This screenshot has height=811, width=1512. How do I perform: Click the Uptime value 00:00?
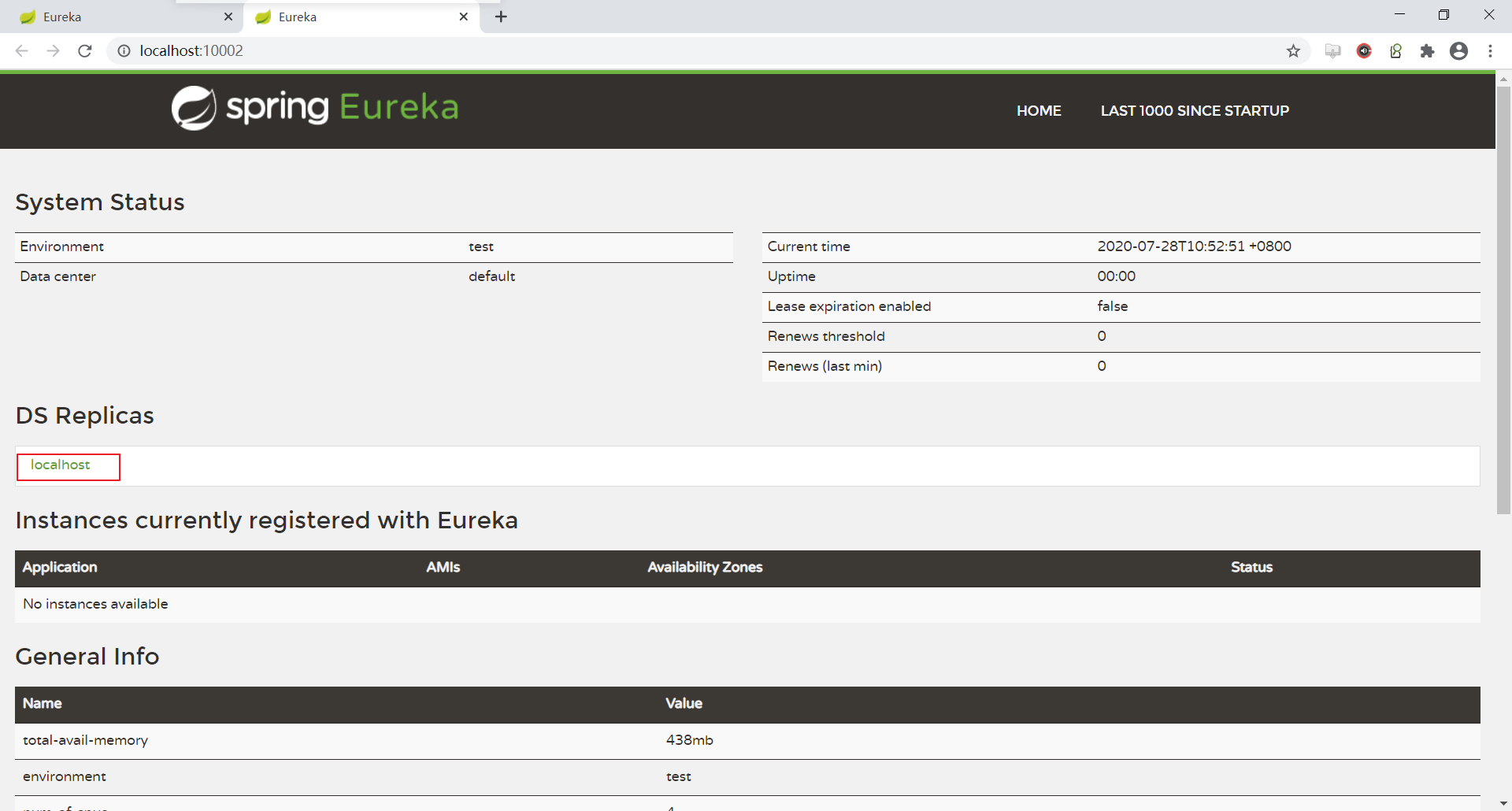point(1116,276)
